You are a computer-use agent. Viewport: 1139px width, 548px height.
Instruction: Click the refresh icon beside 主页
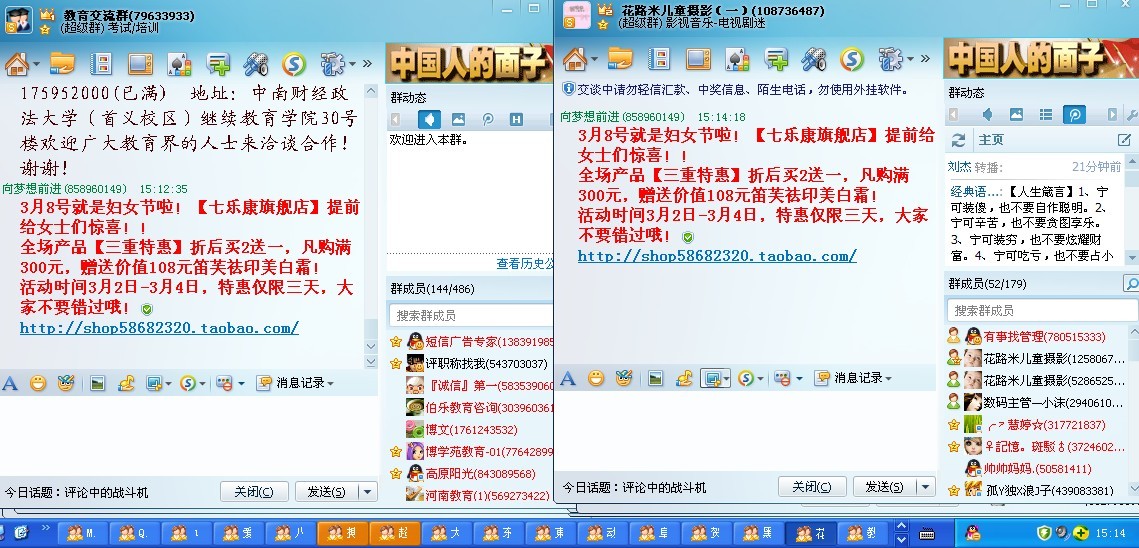coord(959,140)
